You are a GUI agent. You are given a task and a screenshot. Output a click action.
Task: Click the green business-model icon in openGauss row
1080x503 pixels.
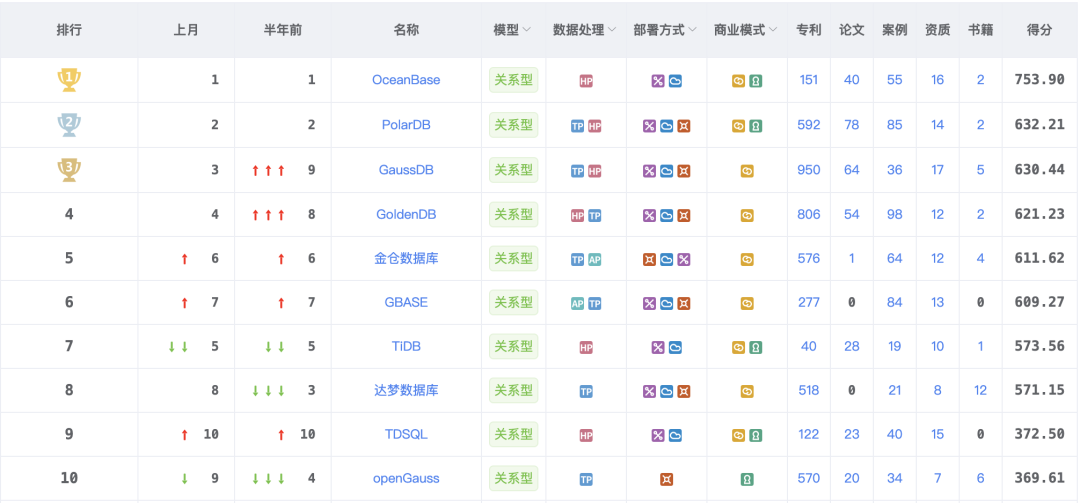[747, 480]
